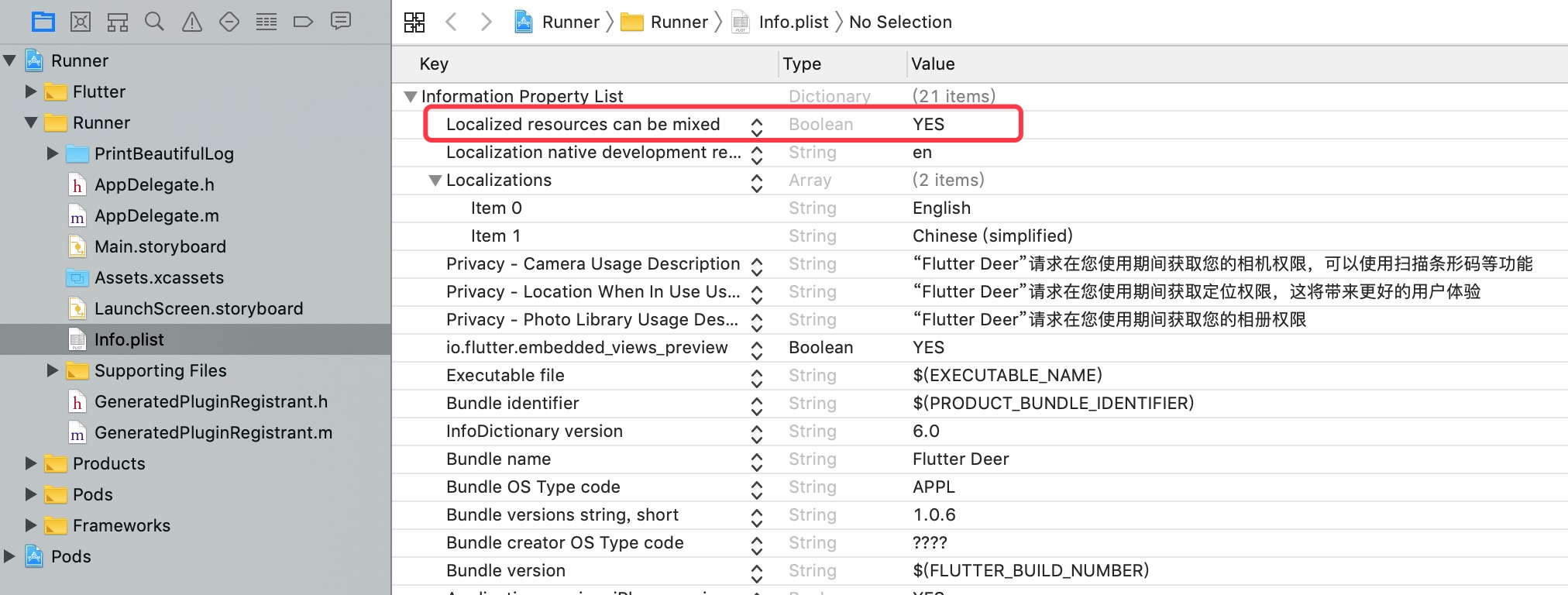The height and width of the screenshot is (595, 1568).
Task: Select Item 1 Chinese (simplified) value
Action: [x=992, y=236]
